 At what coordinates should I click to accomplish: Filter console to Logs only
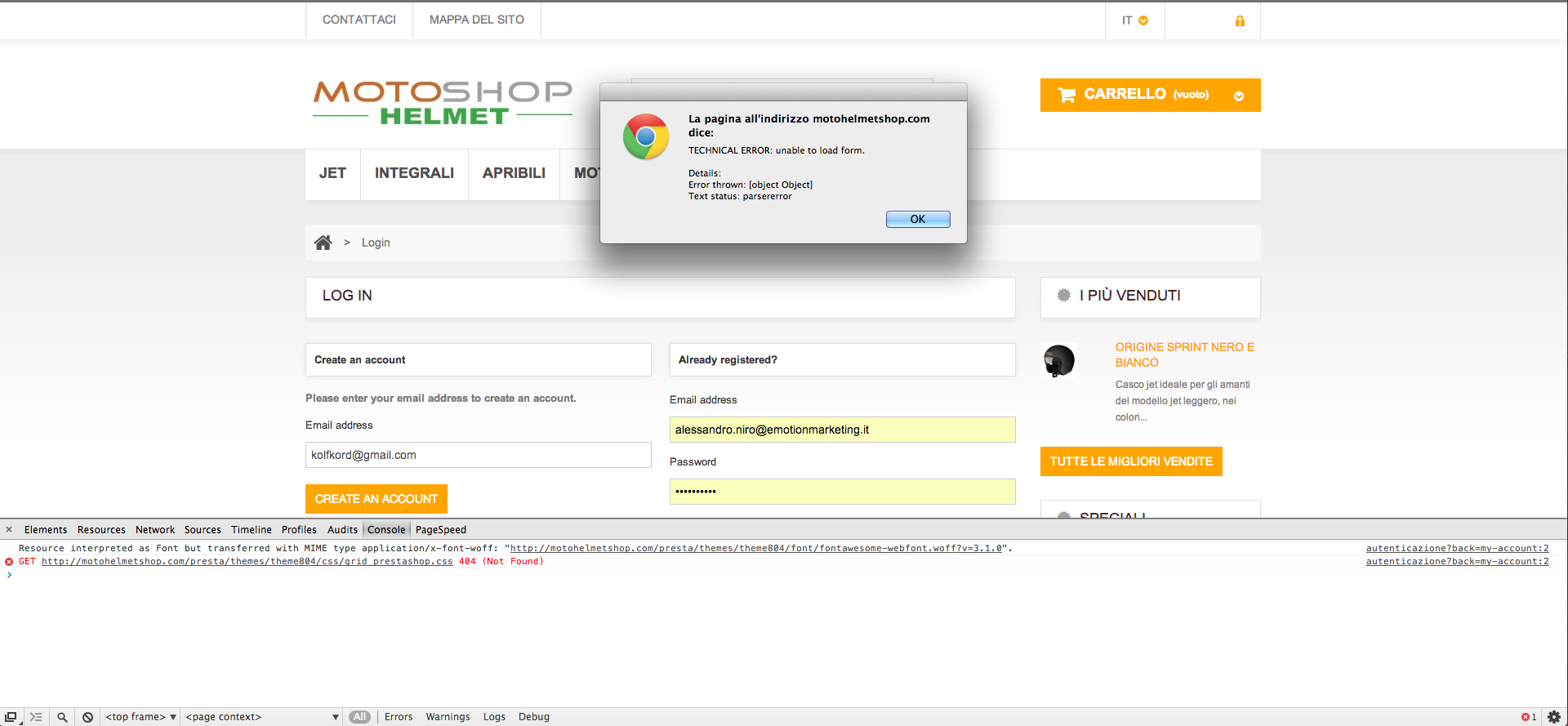point(494,717)
